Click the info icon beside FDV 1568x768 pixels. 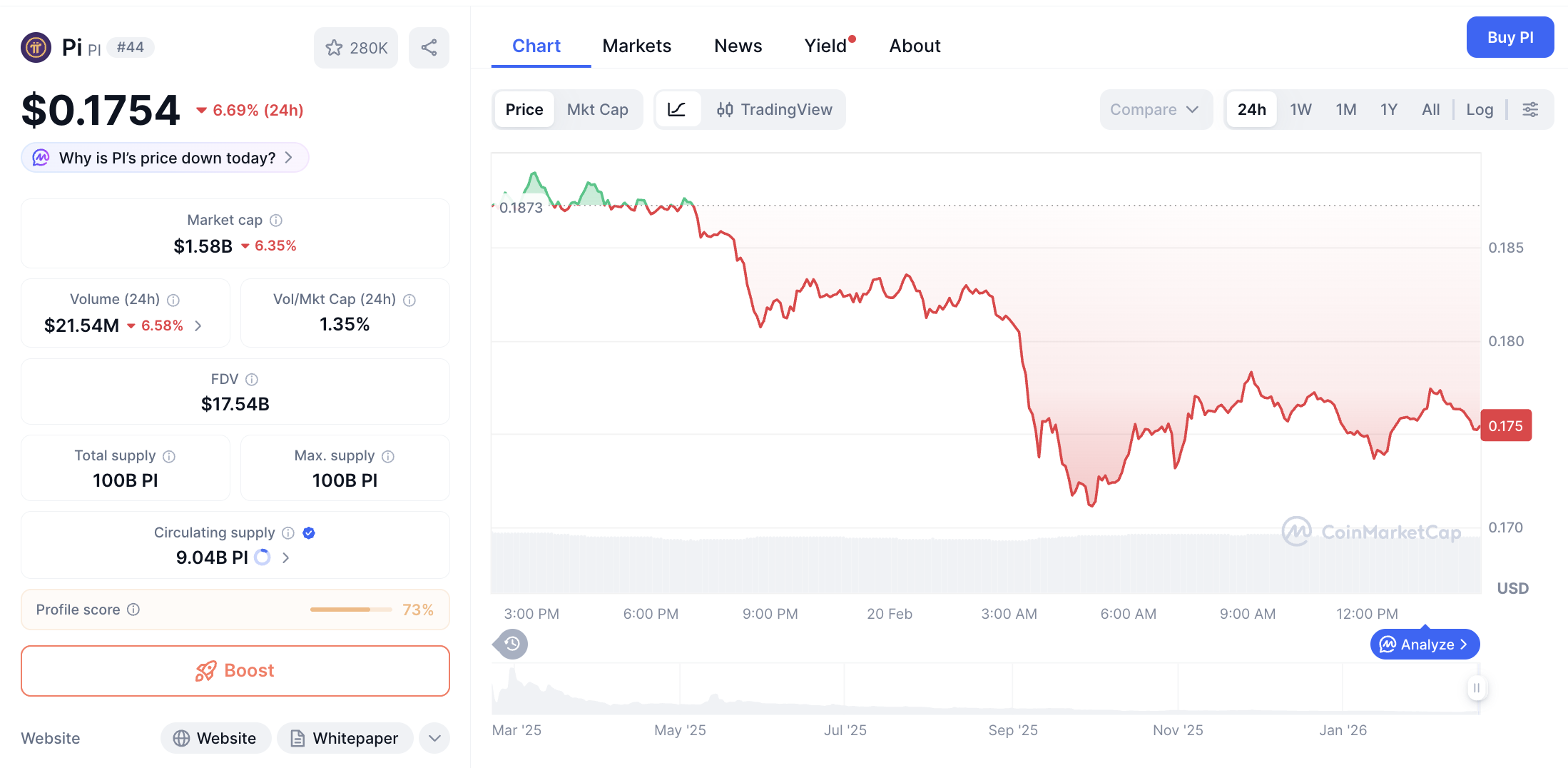251,379
